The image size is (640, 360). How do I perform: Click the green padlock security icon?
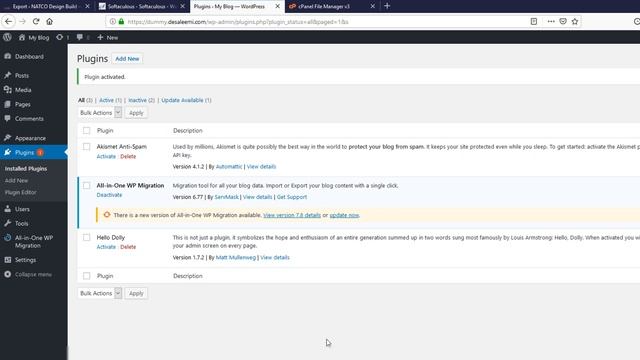[121, 21]
